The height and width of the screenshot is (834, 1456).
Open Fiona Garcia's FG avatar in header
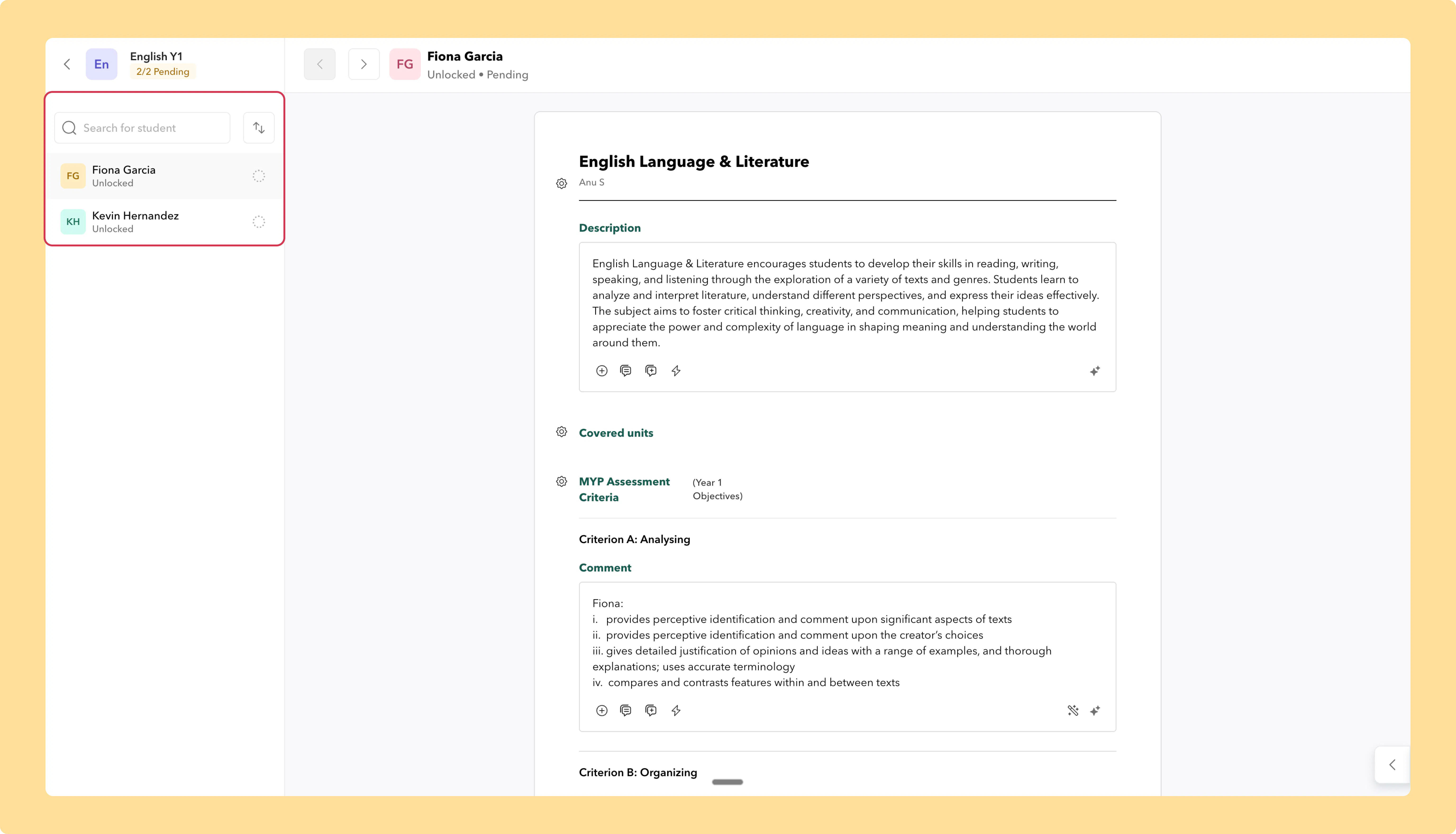coord(405,64)
